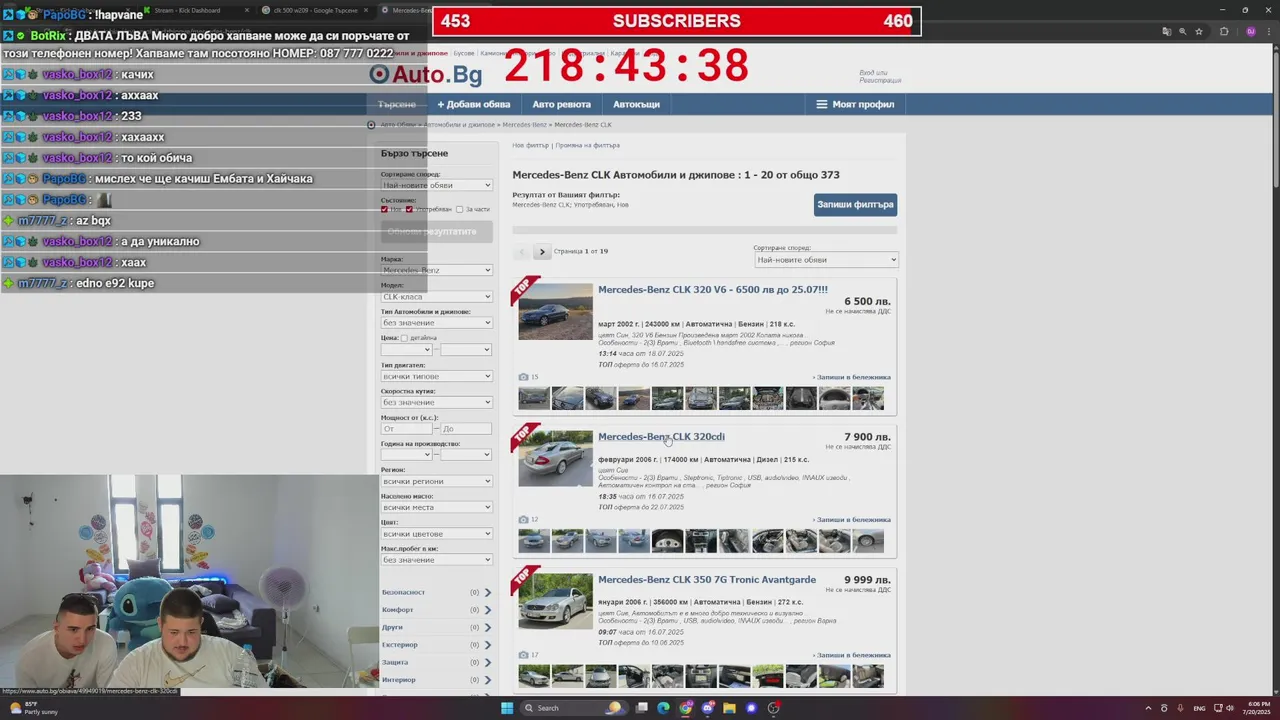Expand the Екстериор filter section
This screenshot has height=720, width=1280.
(436, 645)
